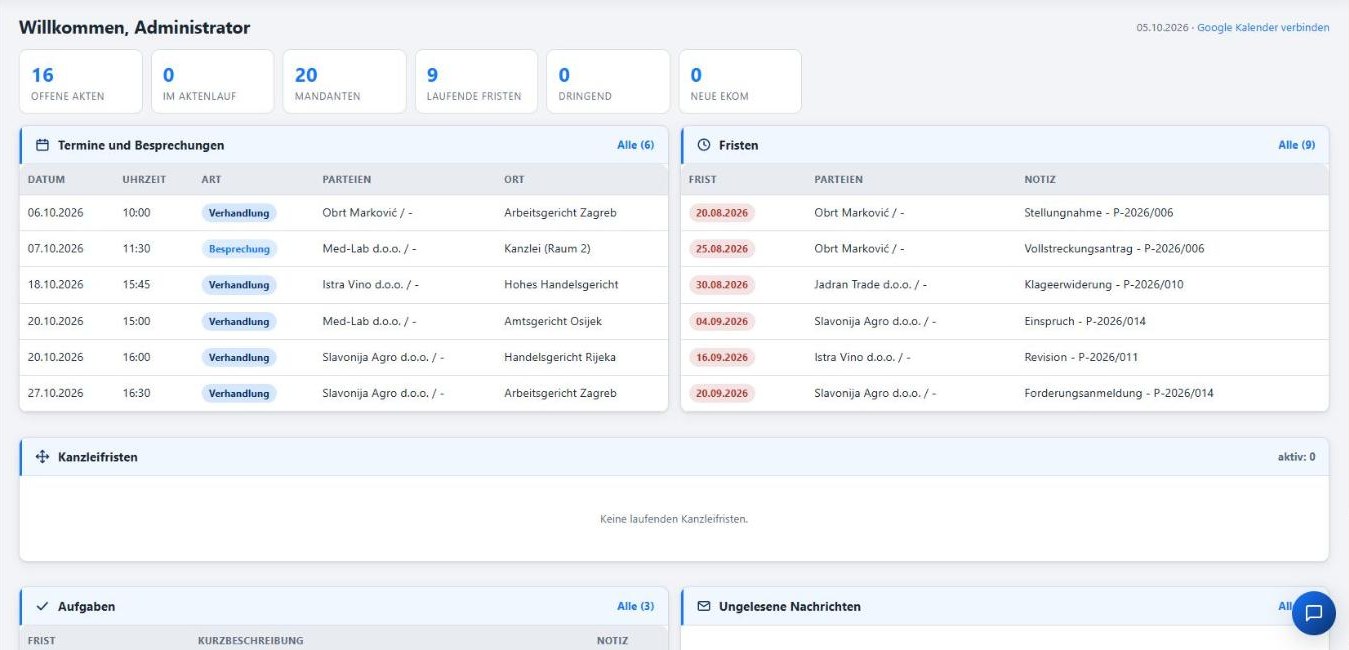Click the envelope icon beside Ungelesene Nachrichten
The height and width of the screenshot is (650, 1349).
click(x=704, y=606)
